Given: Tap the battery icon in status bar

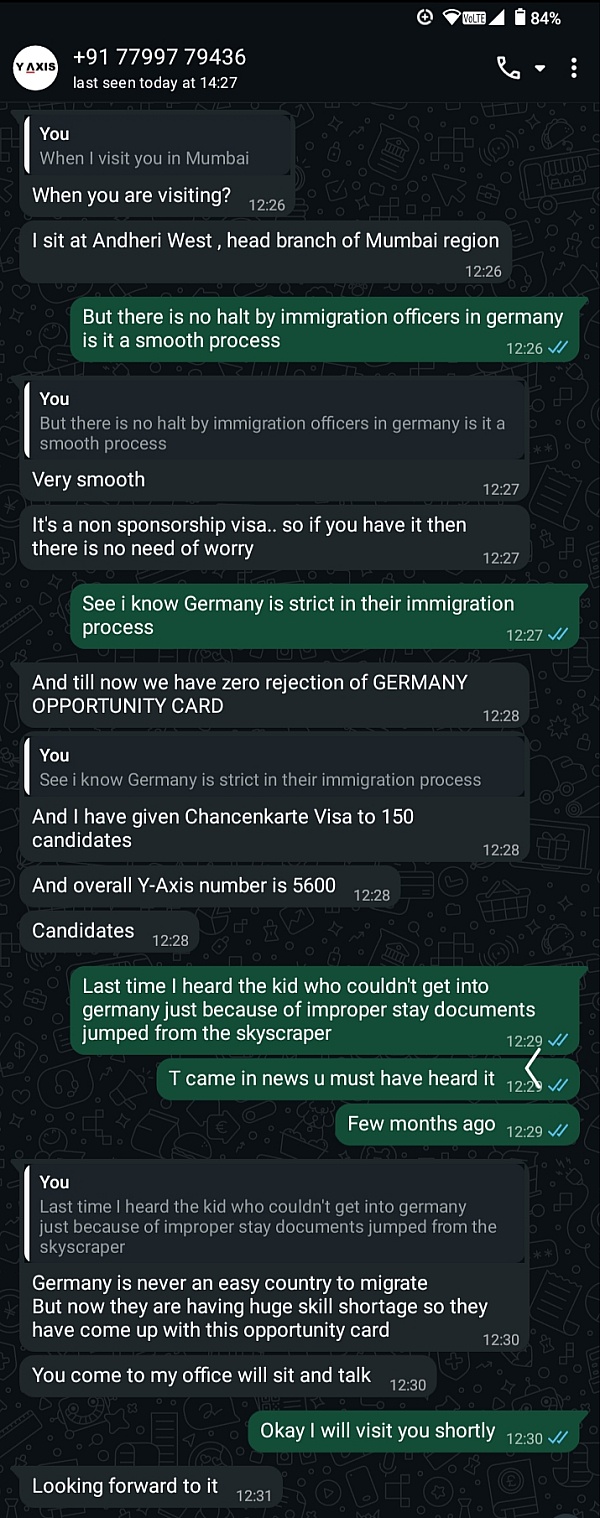Looking at the screenshot, I should pos(520,18).
